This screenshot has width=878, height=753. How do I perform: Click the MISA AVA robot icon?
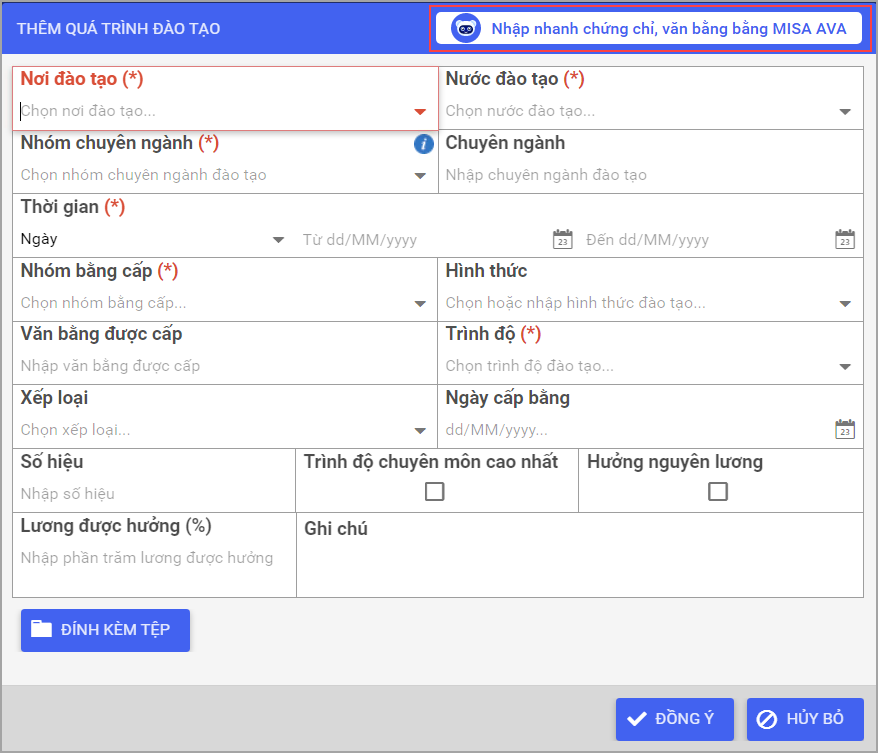[466, 28]
